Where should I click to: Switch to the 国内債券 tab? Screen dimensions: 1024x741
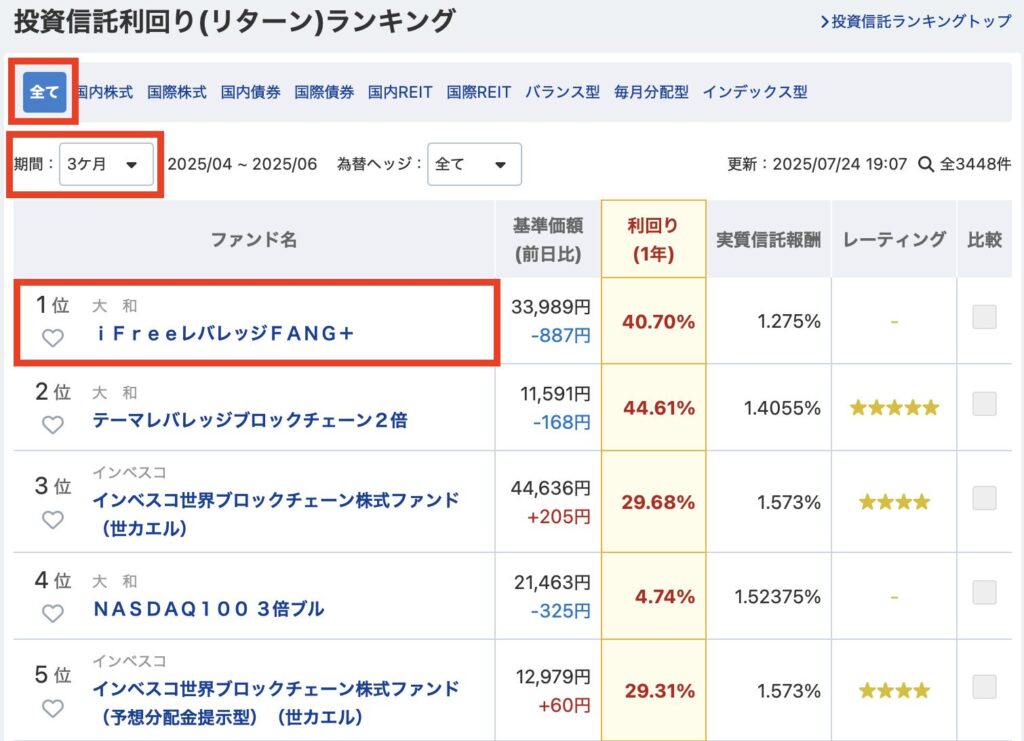(x=250, y=92)
